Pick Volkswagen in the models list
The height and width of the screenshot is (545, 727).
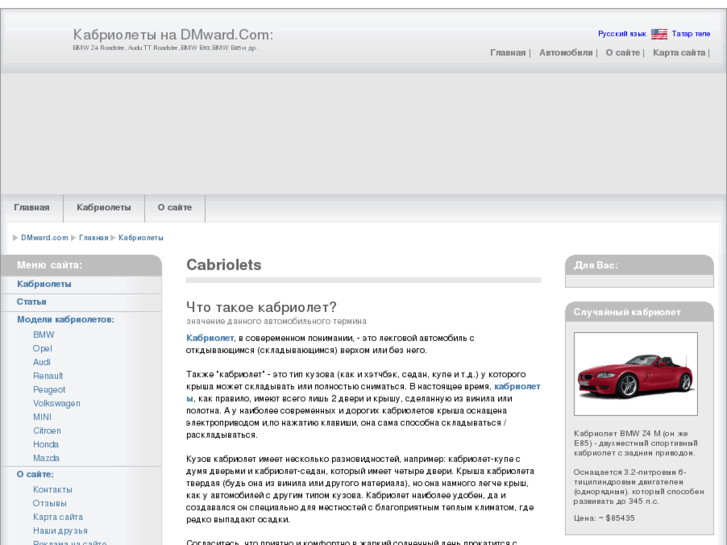click(x=56, y=403)
